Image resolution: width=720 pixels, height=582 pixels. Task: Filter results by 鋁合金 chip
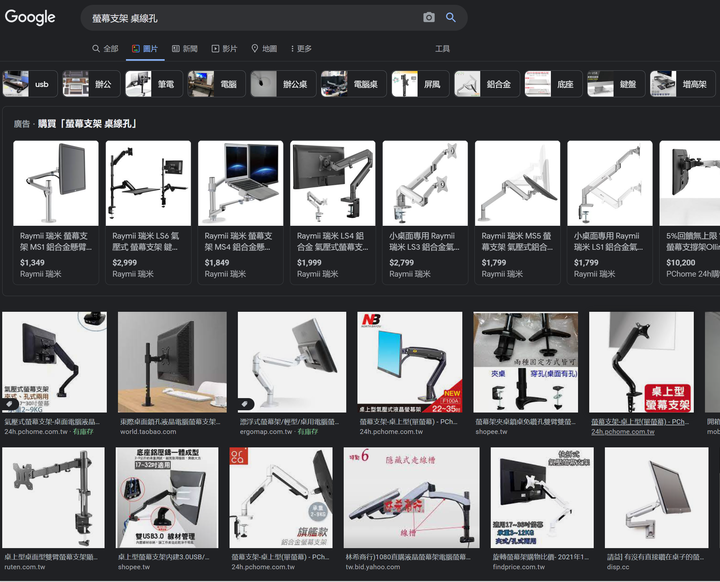tap(487, 84)
